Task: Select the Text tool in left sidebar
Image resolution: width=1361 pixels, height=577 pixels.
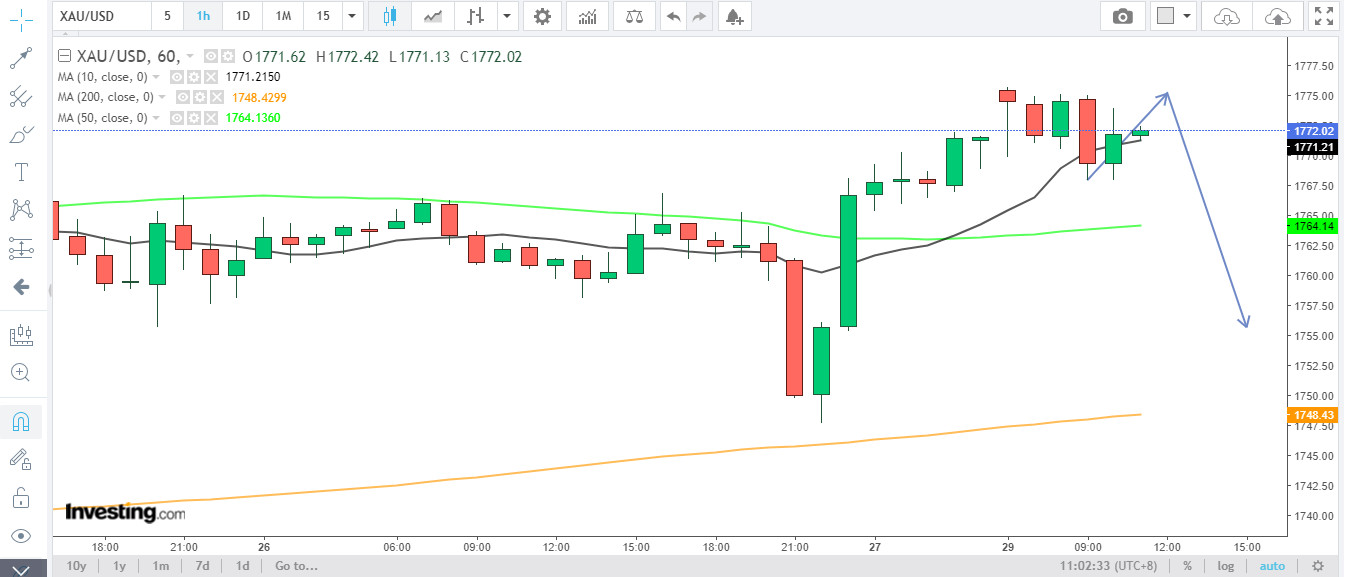Action: pos(20,172)
